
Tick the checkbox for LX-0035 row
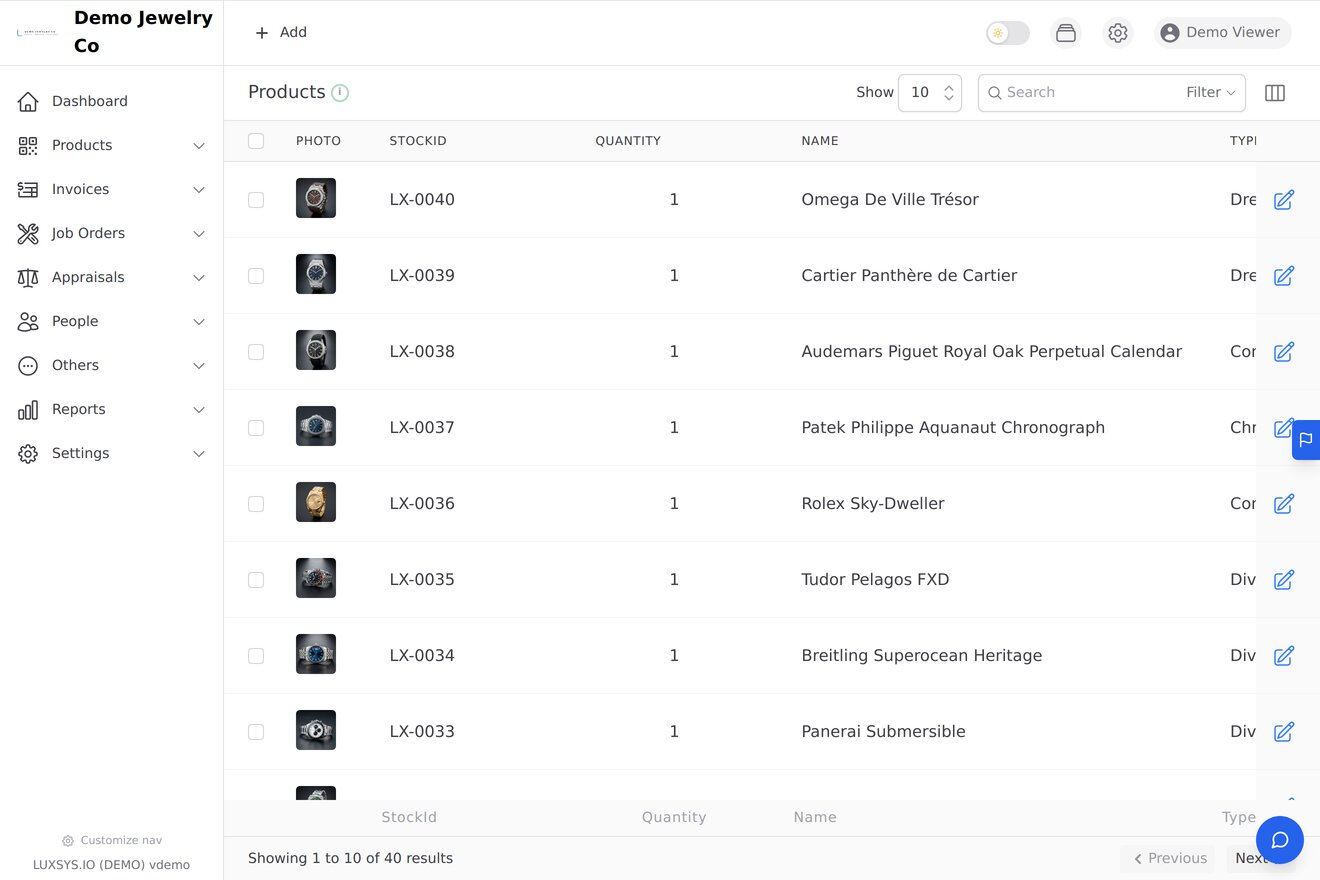[x=256, y=580]
